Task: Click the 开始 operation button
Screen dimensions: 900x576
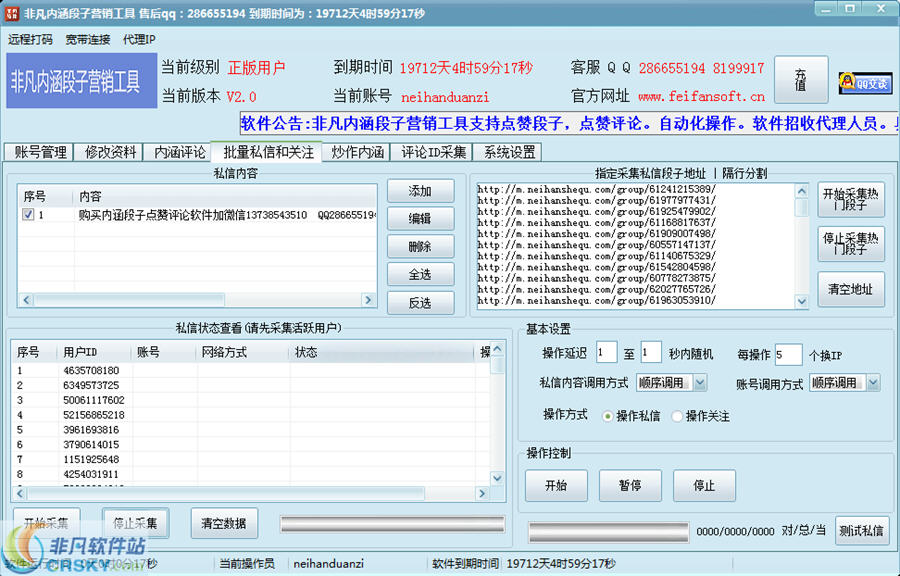Action: [556, 485]
